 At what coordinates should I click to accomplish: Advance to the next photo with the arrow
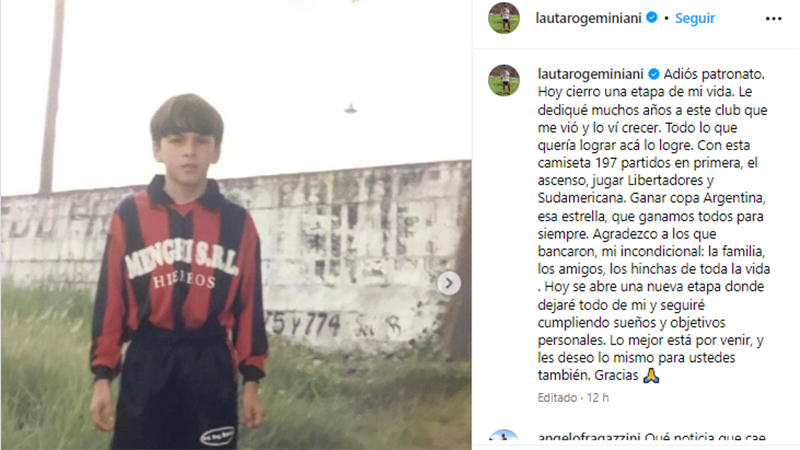tap(449, 283)
